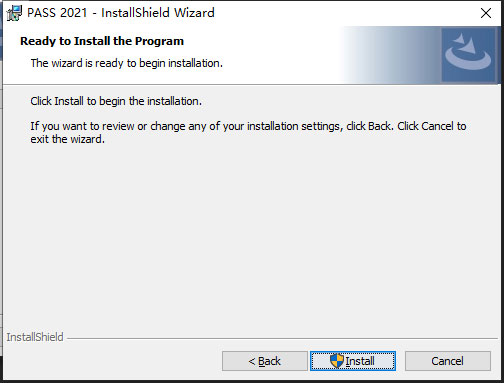Go back with the Back button
The width and height of the screenshot is (504, 383).
click(265, 361)
